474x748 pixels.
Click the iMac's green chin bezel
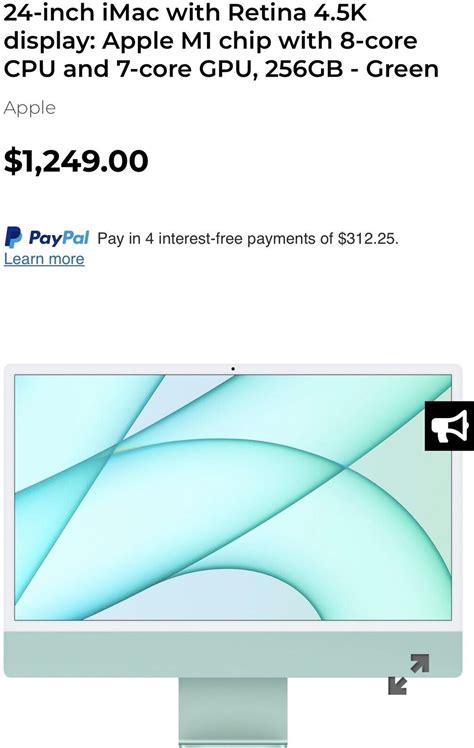[233, 654]
